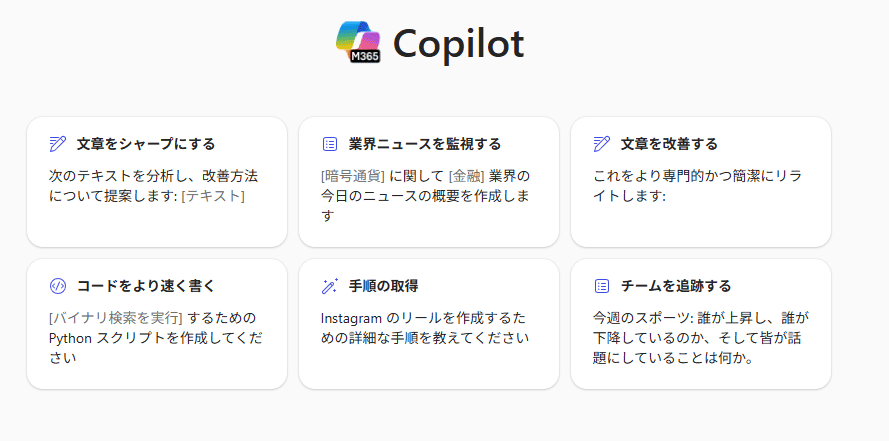Click the list icon beside チームを追跡する
This screenshot has width=889, height=441.
tap(602, 286)
